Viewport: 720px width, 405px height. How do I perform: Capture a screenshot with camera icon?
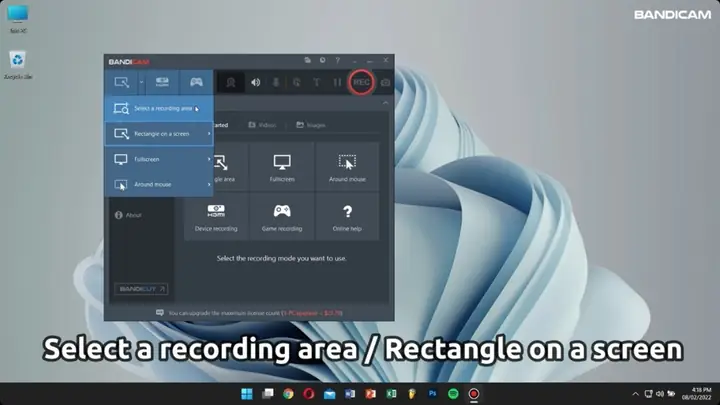385,83
